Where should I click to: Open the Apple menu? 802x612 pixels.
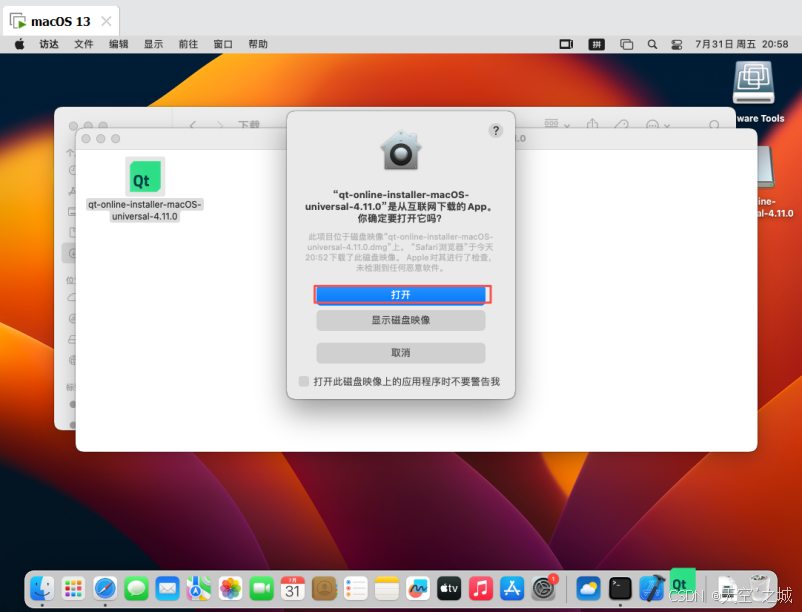pyautogui.click(x=19, y=44)
